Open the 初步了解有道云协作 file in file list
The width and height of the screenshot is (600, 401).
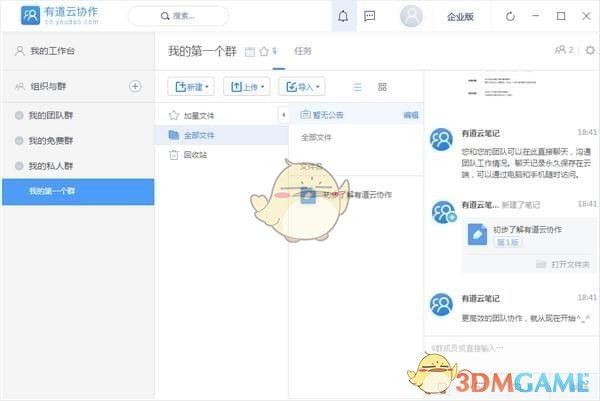(x=356, y=195)
